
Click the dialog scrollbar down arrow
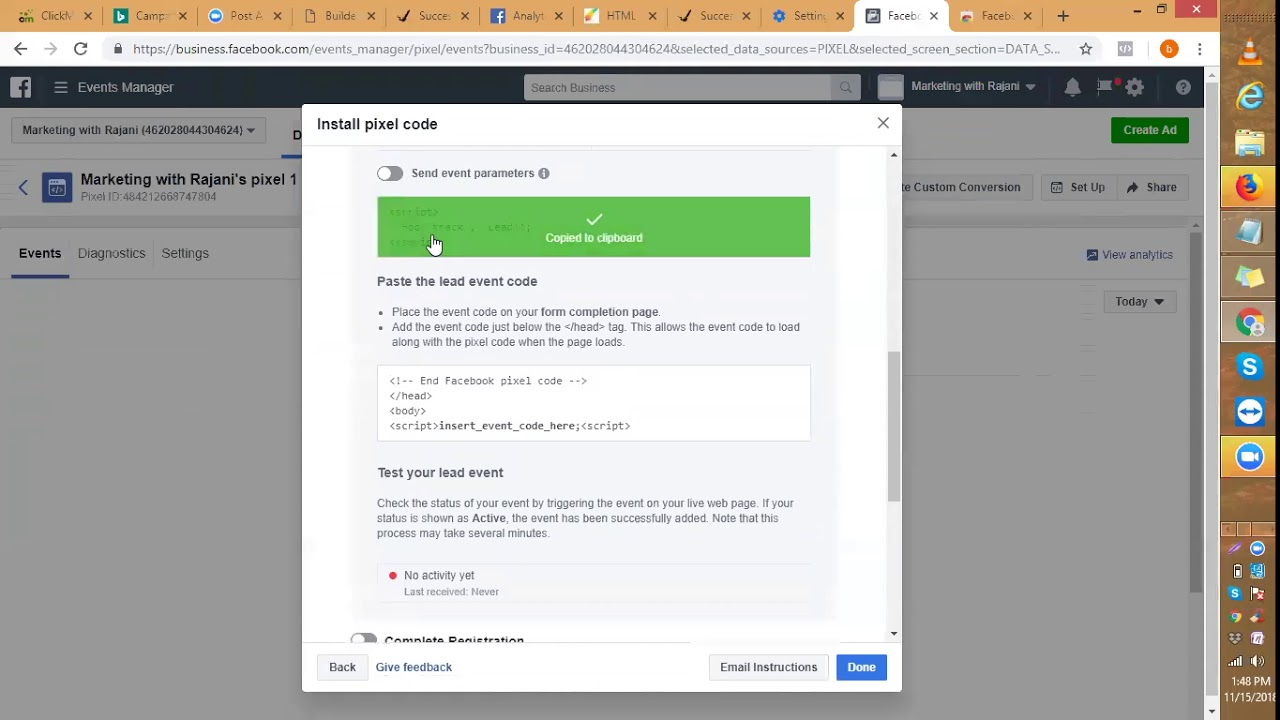[x=894, y=634]
